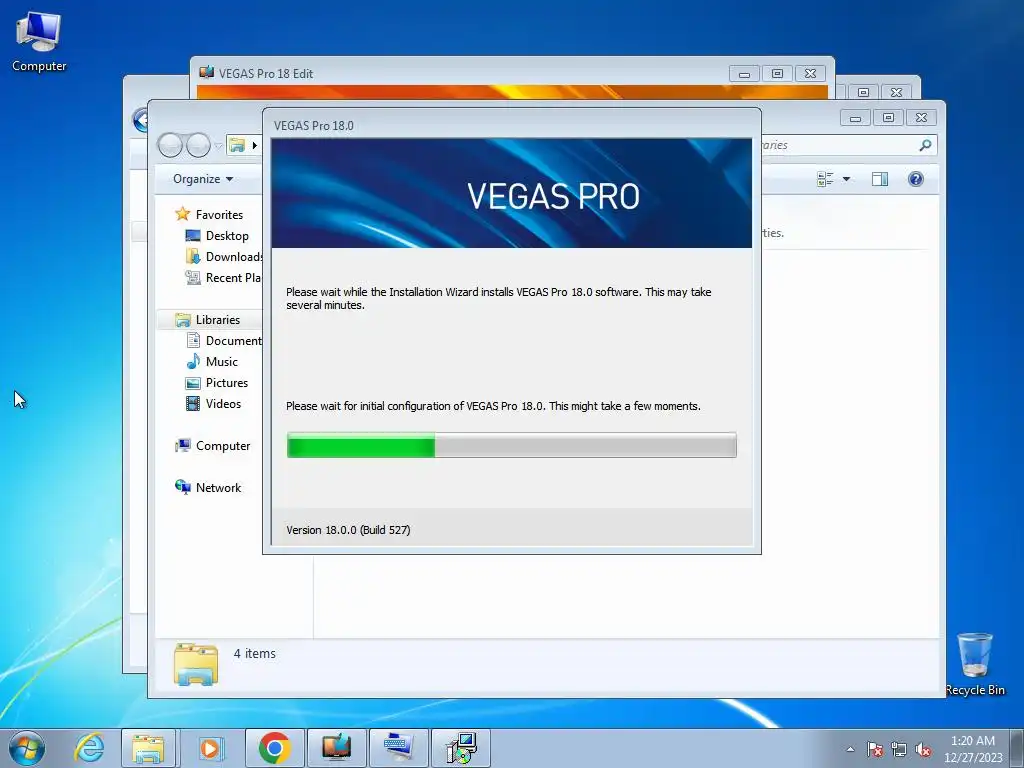Viewport: 1024px width, 768px height.
Task: Open Action Center flag in tray
Action: (x=874, y=749)
